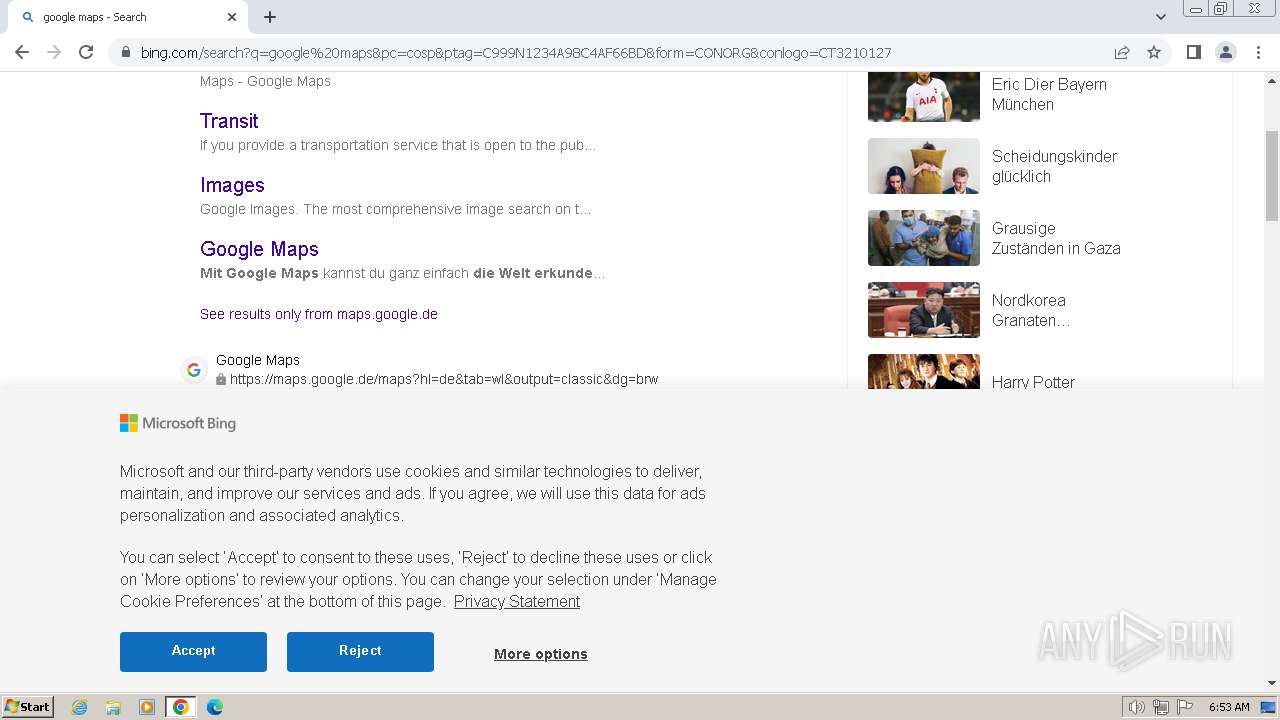The image size is (1280, 720).
Task: Open the Scheidungskinder glücklich thumbnail
Action: (924, 166)
